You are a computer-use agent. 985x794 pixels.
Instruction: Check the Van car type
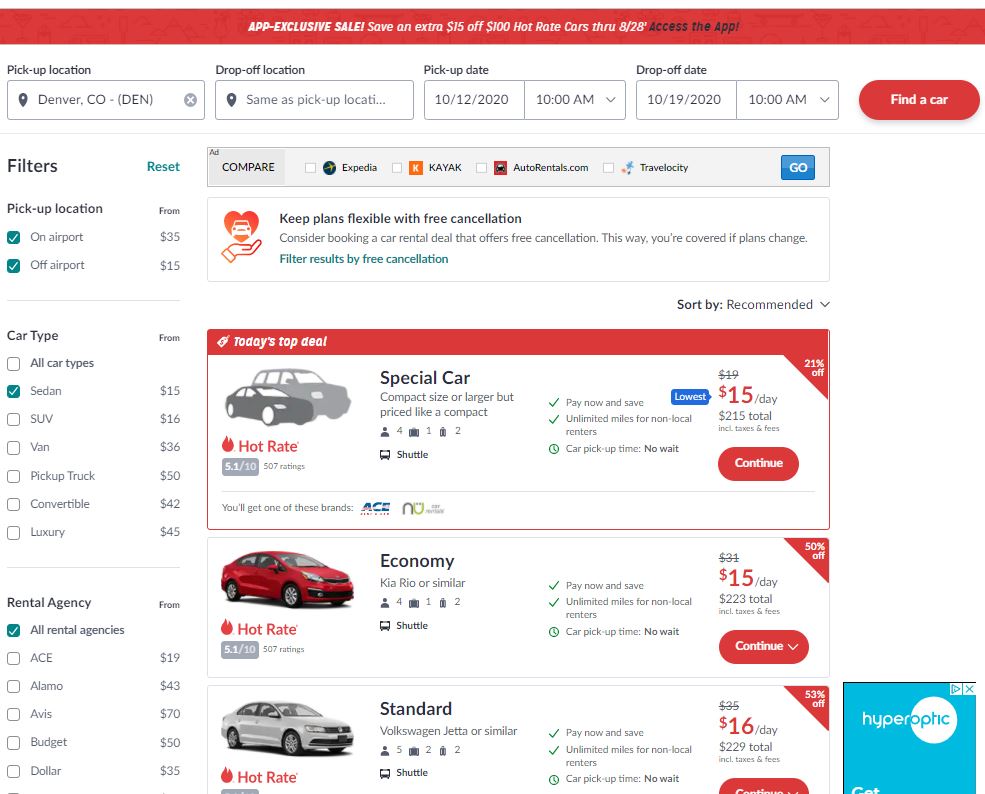[13, 448]
